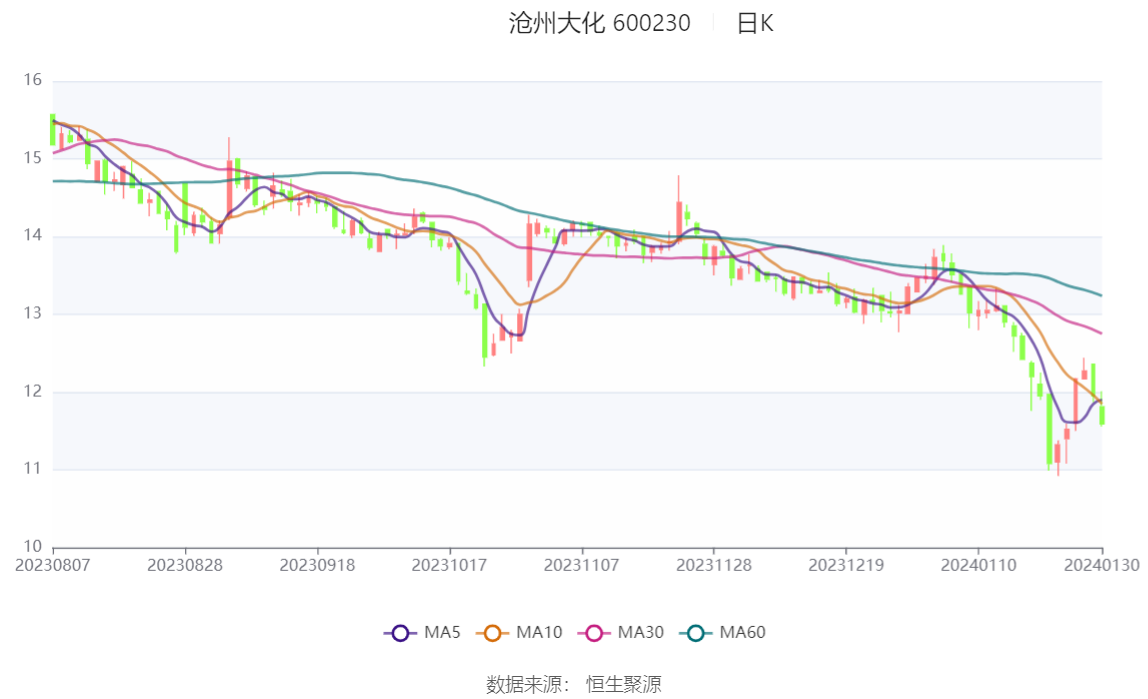Toggle the MA30 pink legend circle icon
This screenshot has width=1148, height=699.
[x=594, y=633]
